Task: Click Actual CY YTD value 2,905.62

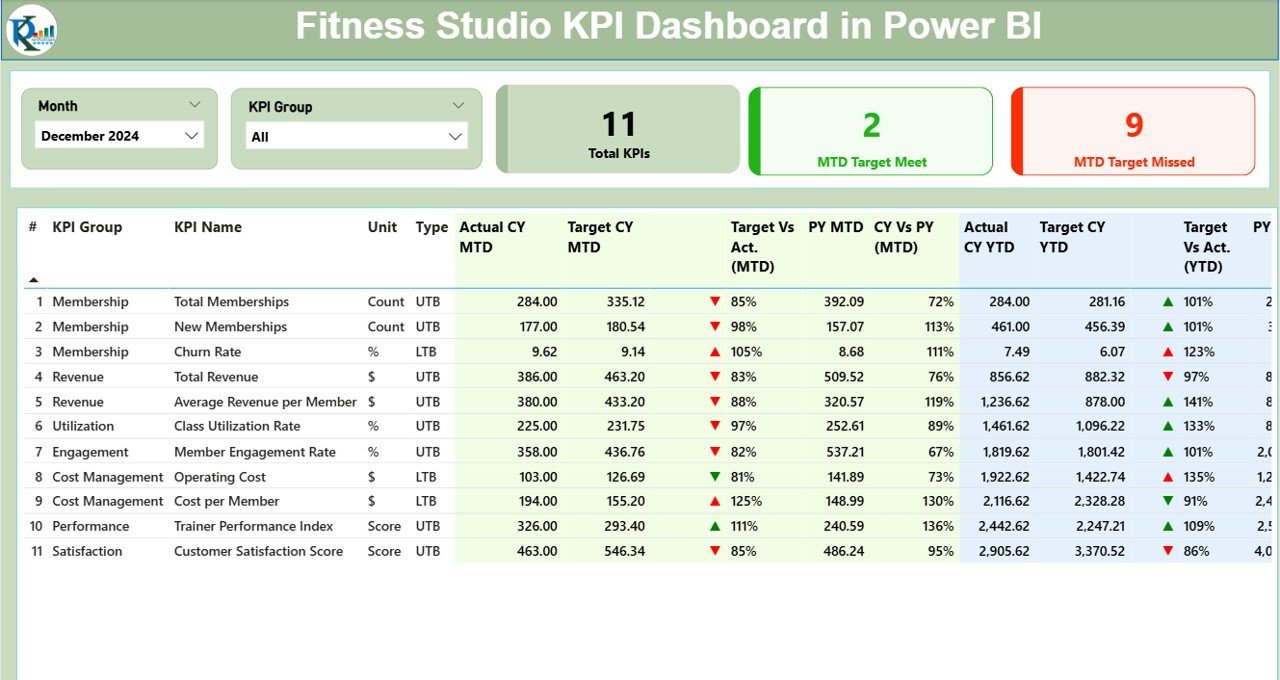Action: (1005, 551)
